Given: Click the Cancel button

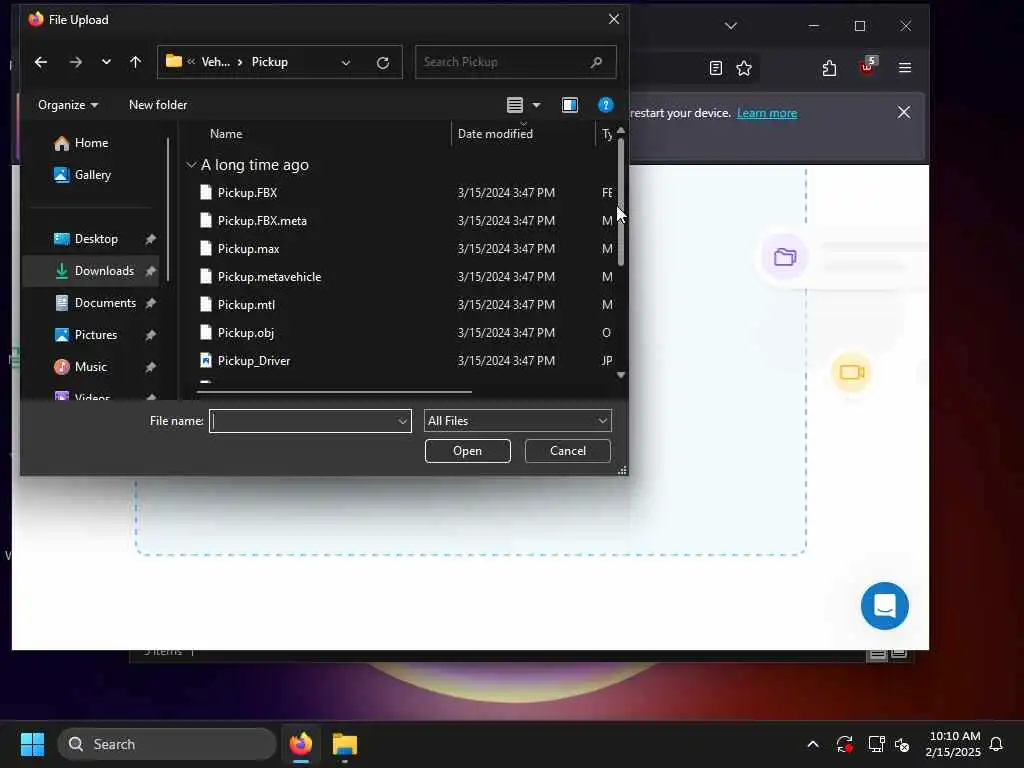Looking at the screenshot, I should coord(568,451).
